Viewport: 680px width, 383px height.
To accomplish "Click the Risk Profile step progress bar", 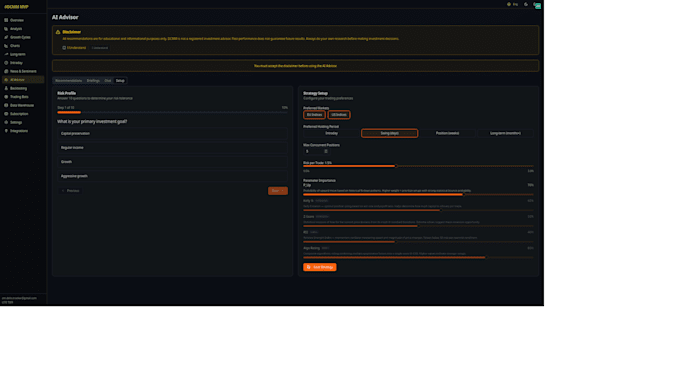I will [x=172, y=112].
